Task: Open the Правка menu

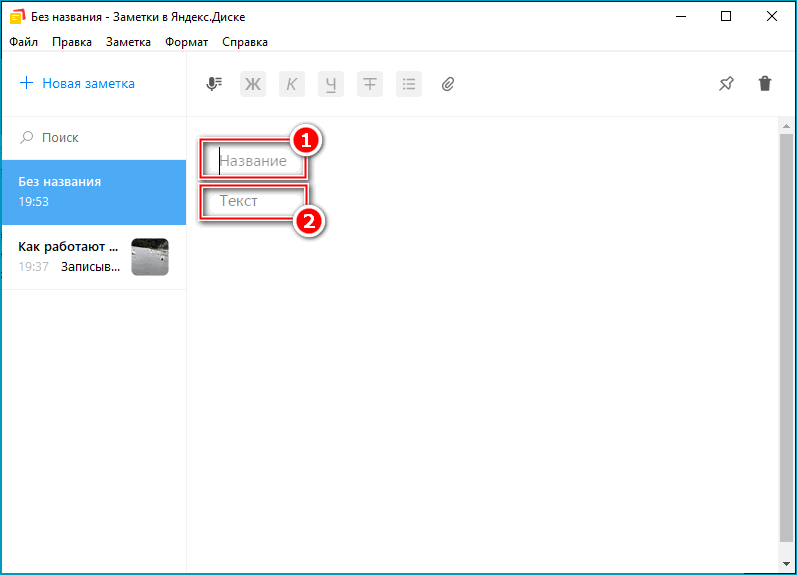Action: point(72,42)
